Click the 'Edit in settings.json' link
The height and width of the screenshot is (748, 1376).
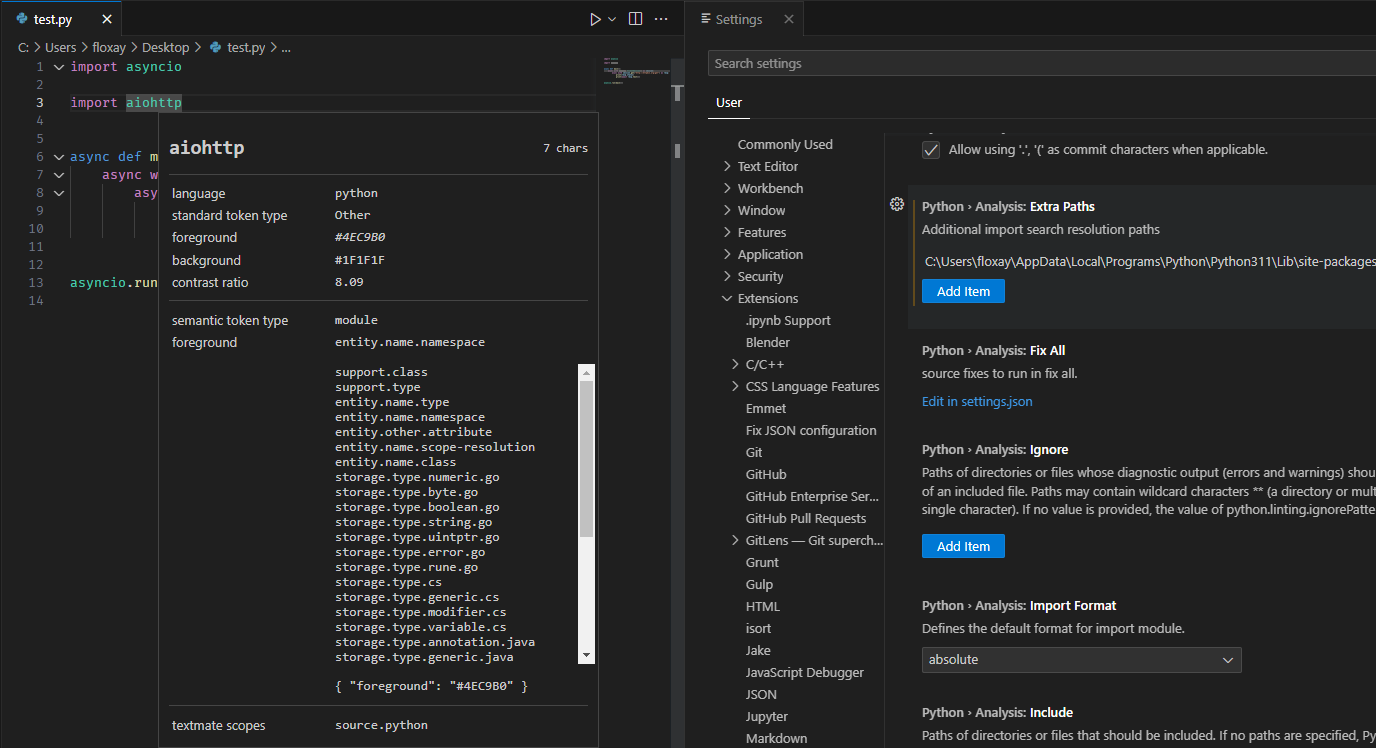[977, 401]
